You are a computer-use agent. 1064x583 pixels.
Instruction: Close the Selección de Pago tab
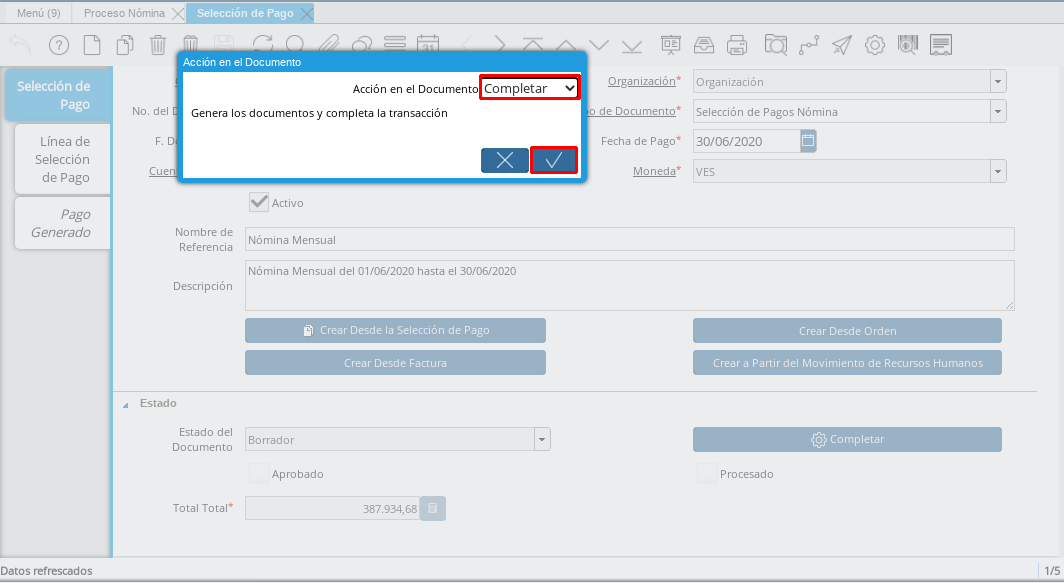307,14
